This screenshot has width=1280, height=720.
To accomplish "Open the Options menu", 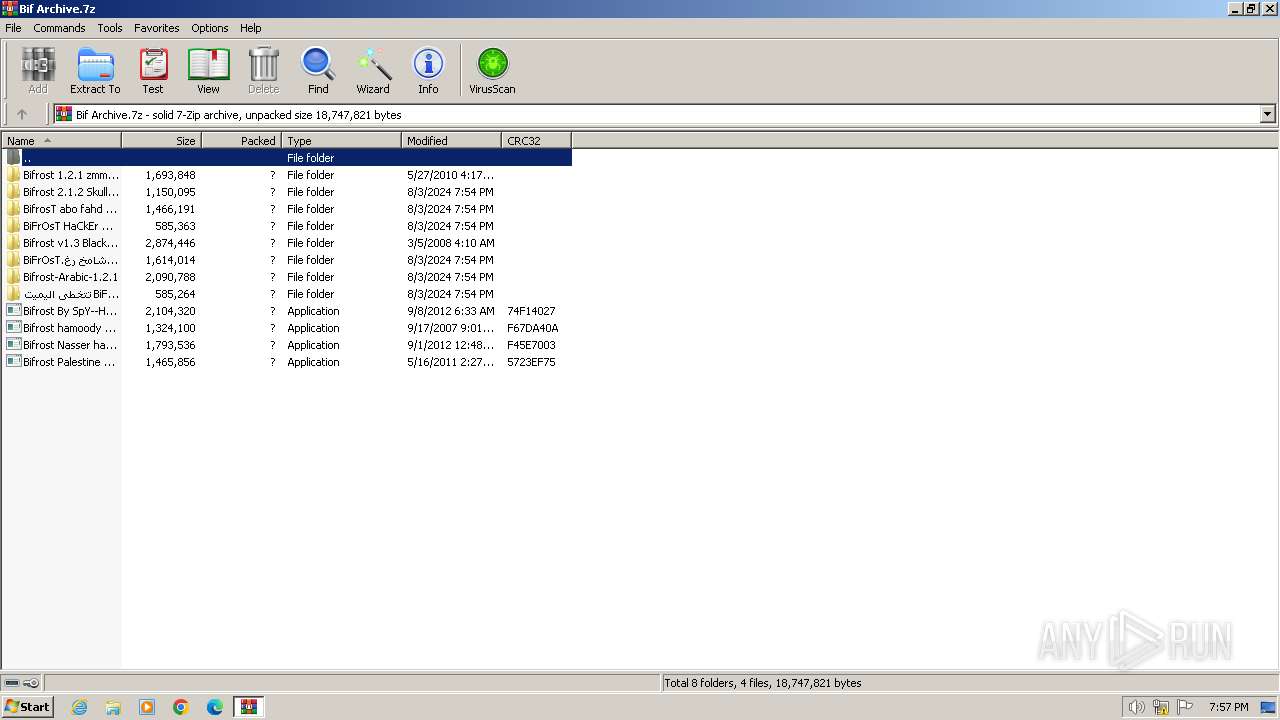I will 210,28.
